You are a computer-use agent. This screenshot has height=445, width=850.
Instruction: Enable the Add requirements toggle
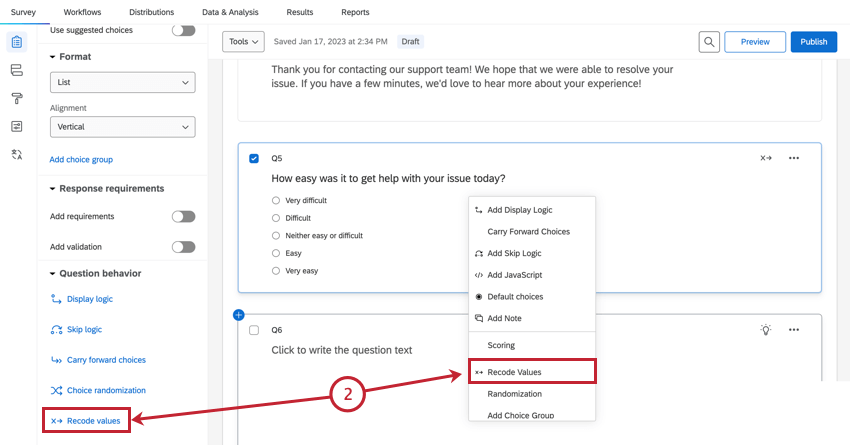coord(183,216)
